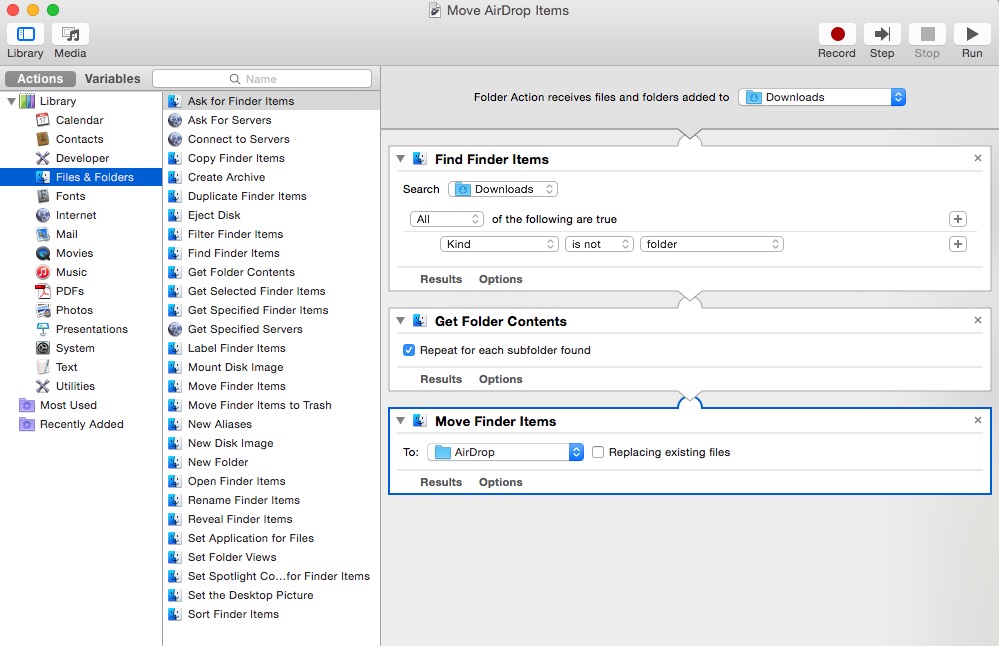Show Results for Find Finder Items

(x=441, y=279)
